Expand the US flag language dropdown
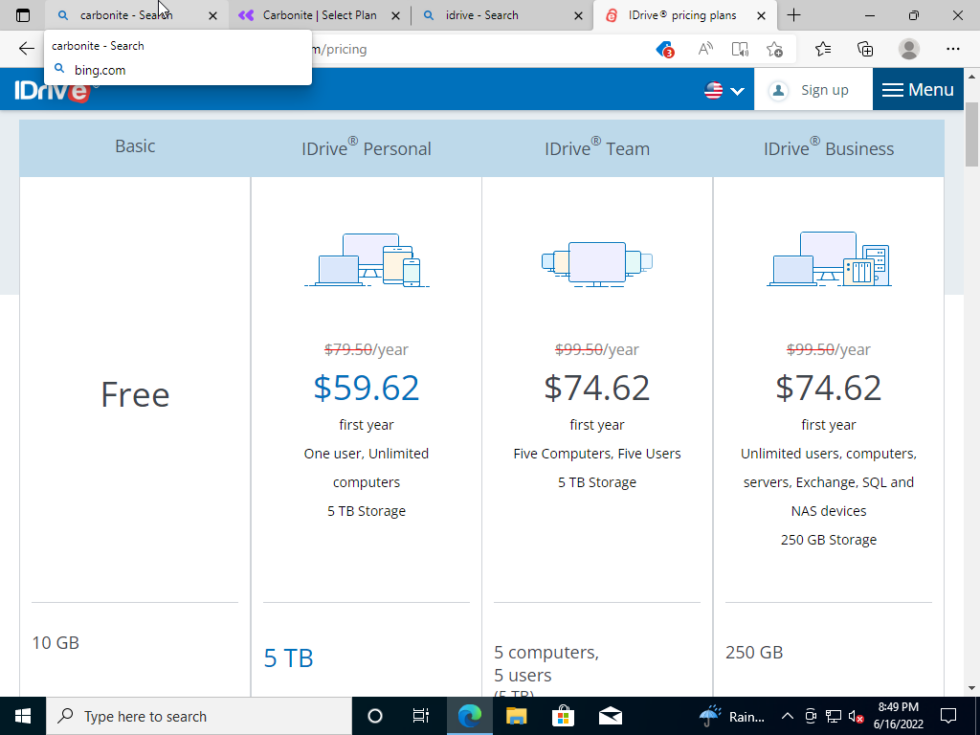The width and height of the screenshot is (980, 735). [x=724, y=90]
